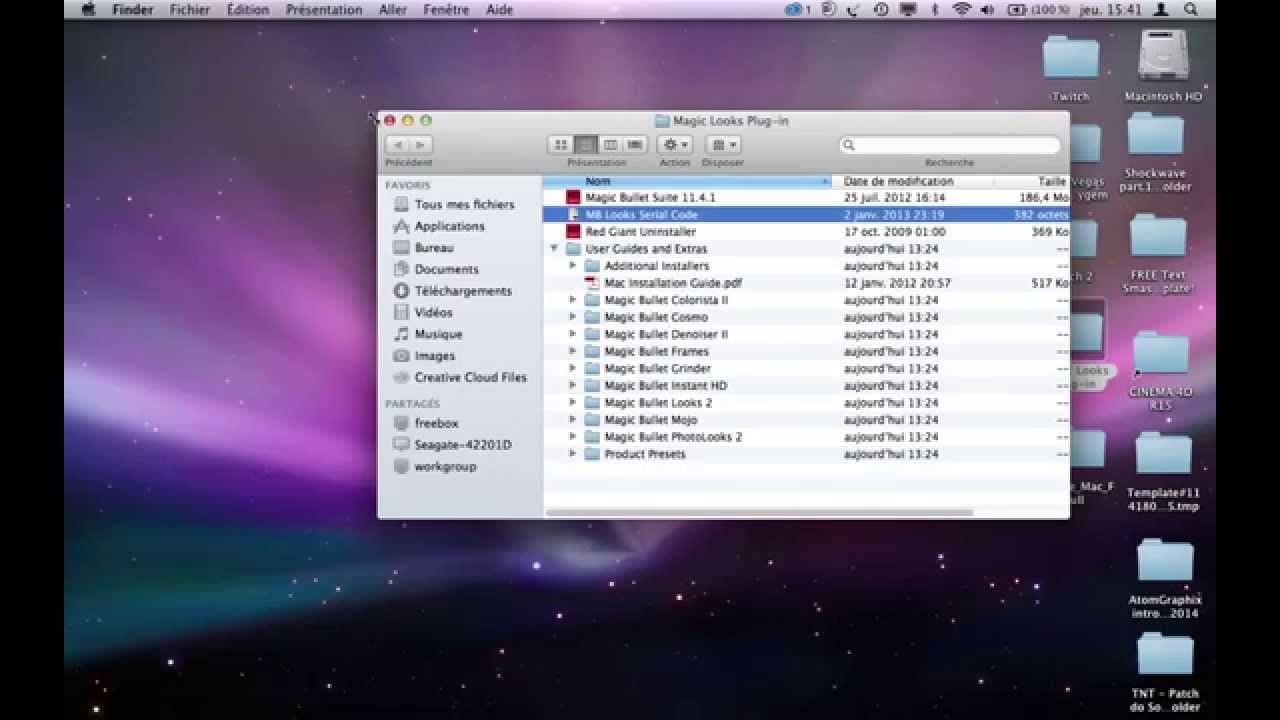Open the Édition menu
This screenshot has height=720, width=1280.
[248, 9]
